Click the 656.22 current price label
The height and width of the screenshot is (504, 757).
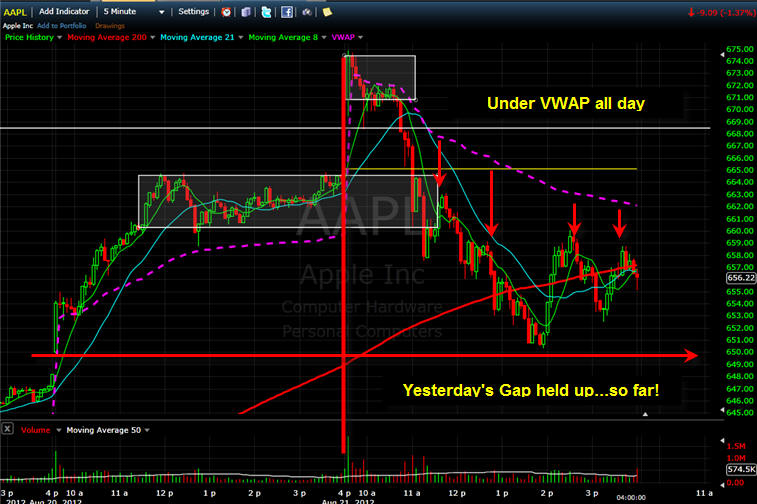(741, 278)
